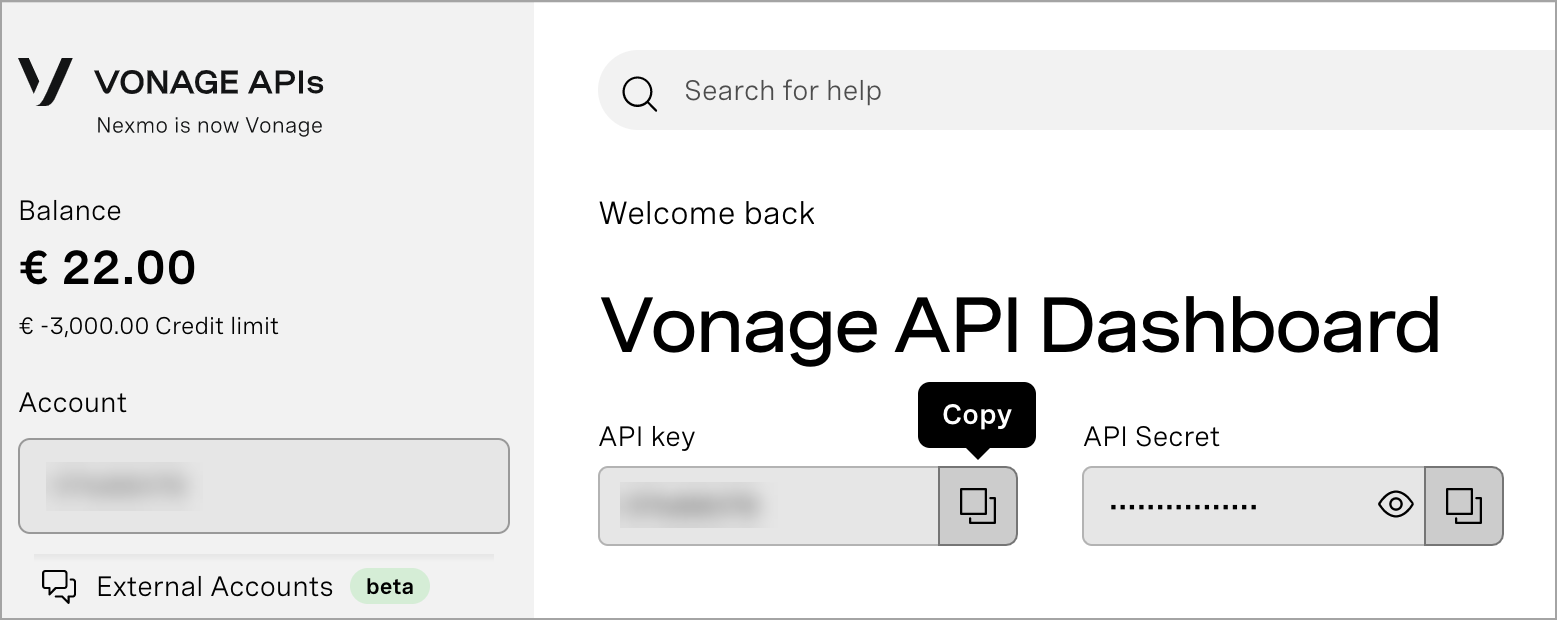Open the External Accounts menu item
Viewport: 1557px width, 620px height.
(x=214, y=586)
